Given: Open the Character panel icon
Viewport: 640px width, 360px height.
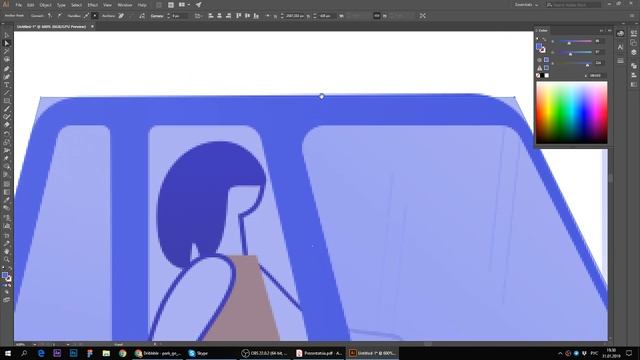Looking at the screenshot, I should click(x=620, y=47).
